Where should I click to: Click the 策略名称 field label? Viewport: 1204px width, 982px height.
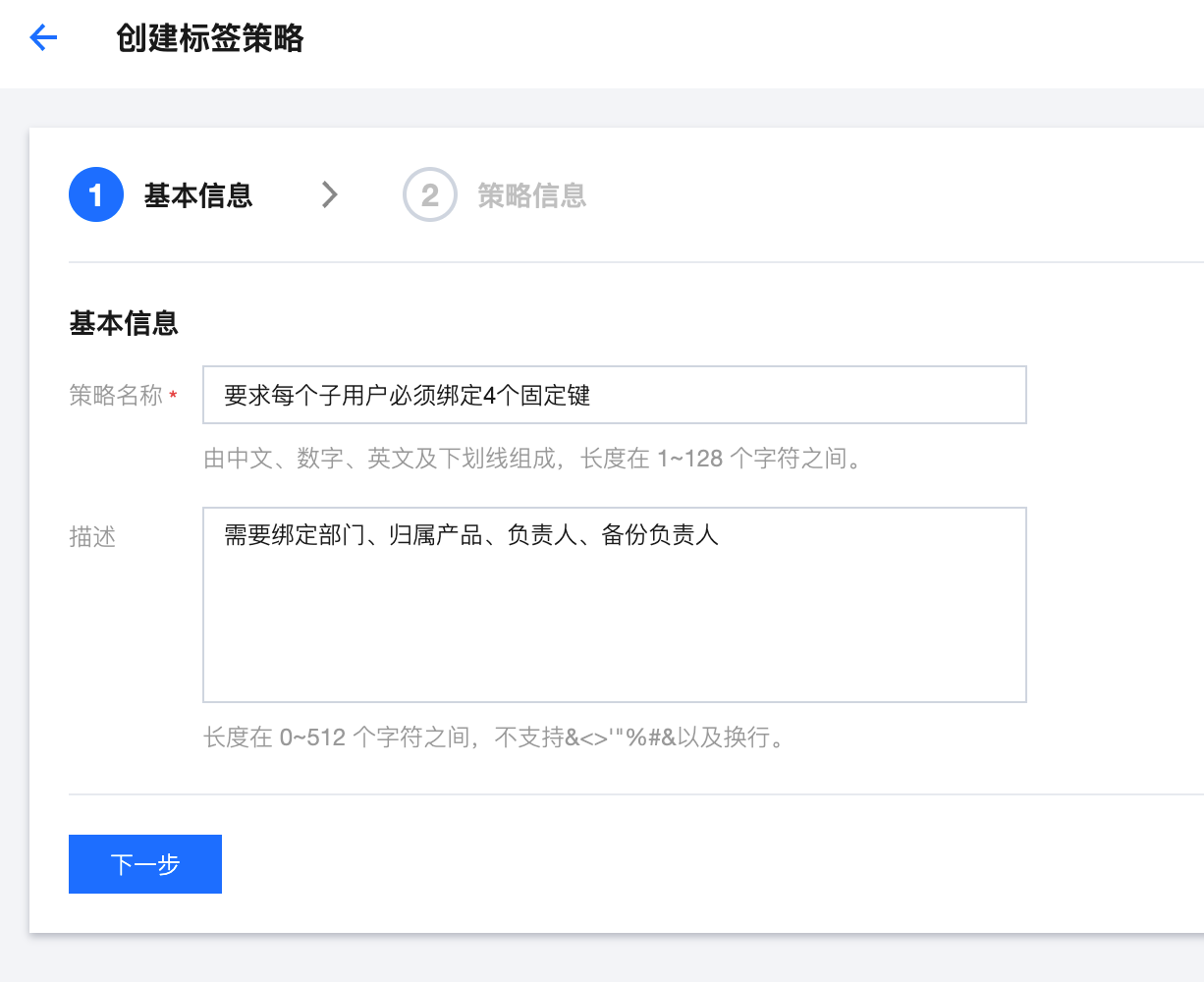tap(115, 396)
